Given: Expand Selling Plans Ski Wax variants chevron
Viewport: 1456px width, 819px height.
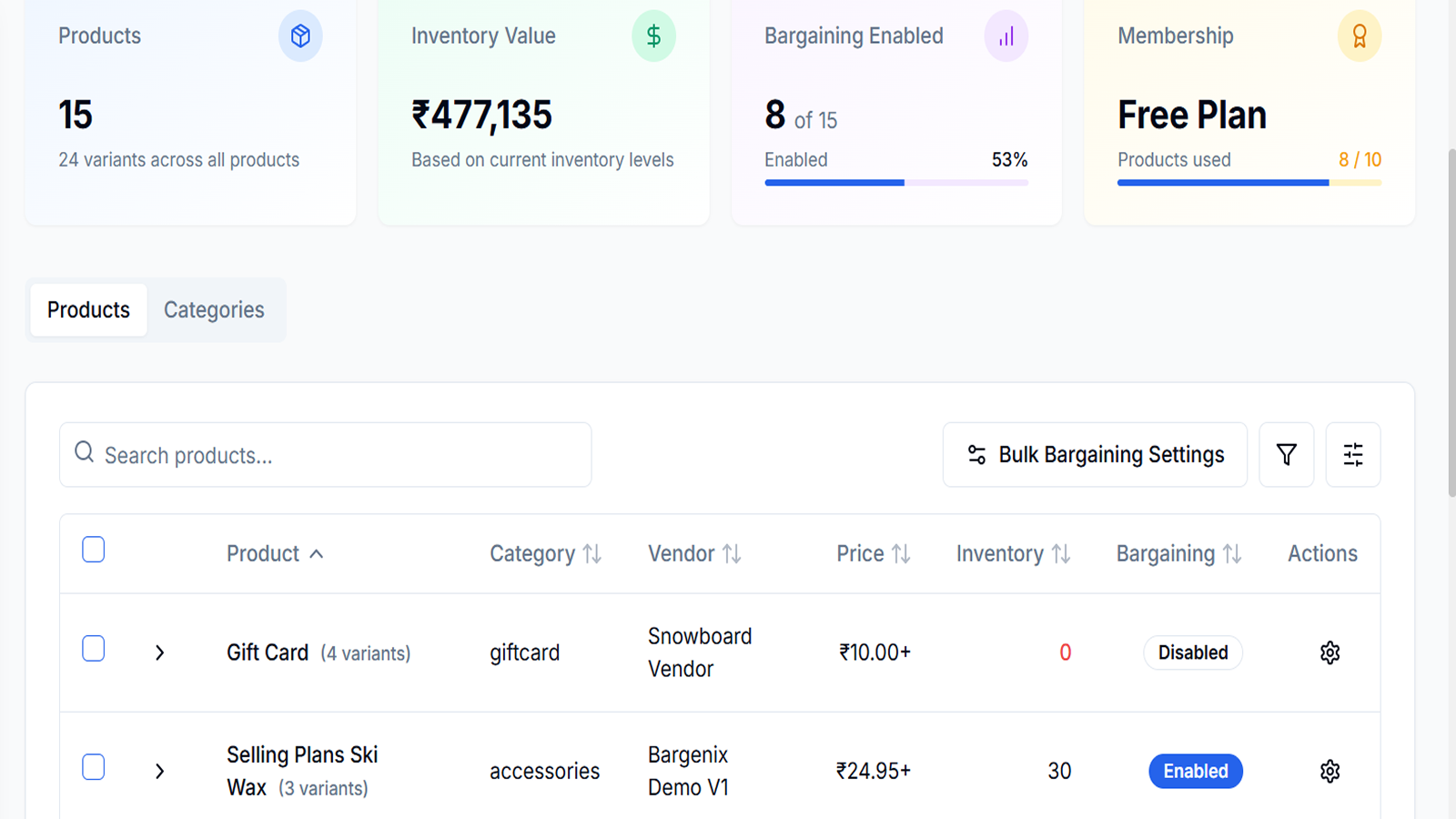Looking at the screenshot, I should point(159,771).
